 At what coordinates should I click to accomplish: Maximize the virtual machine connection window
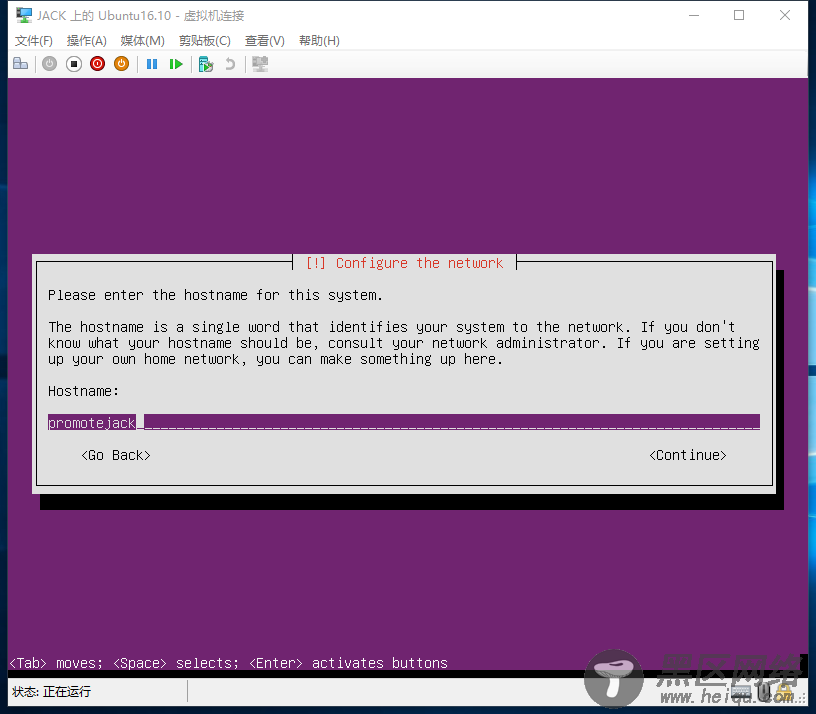tap(739, 15)
